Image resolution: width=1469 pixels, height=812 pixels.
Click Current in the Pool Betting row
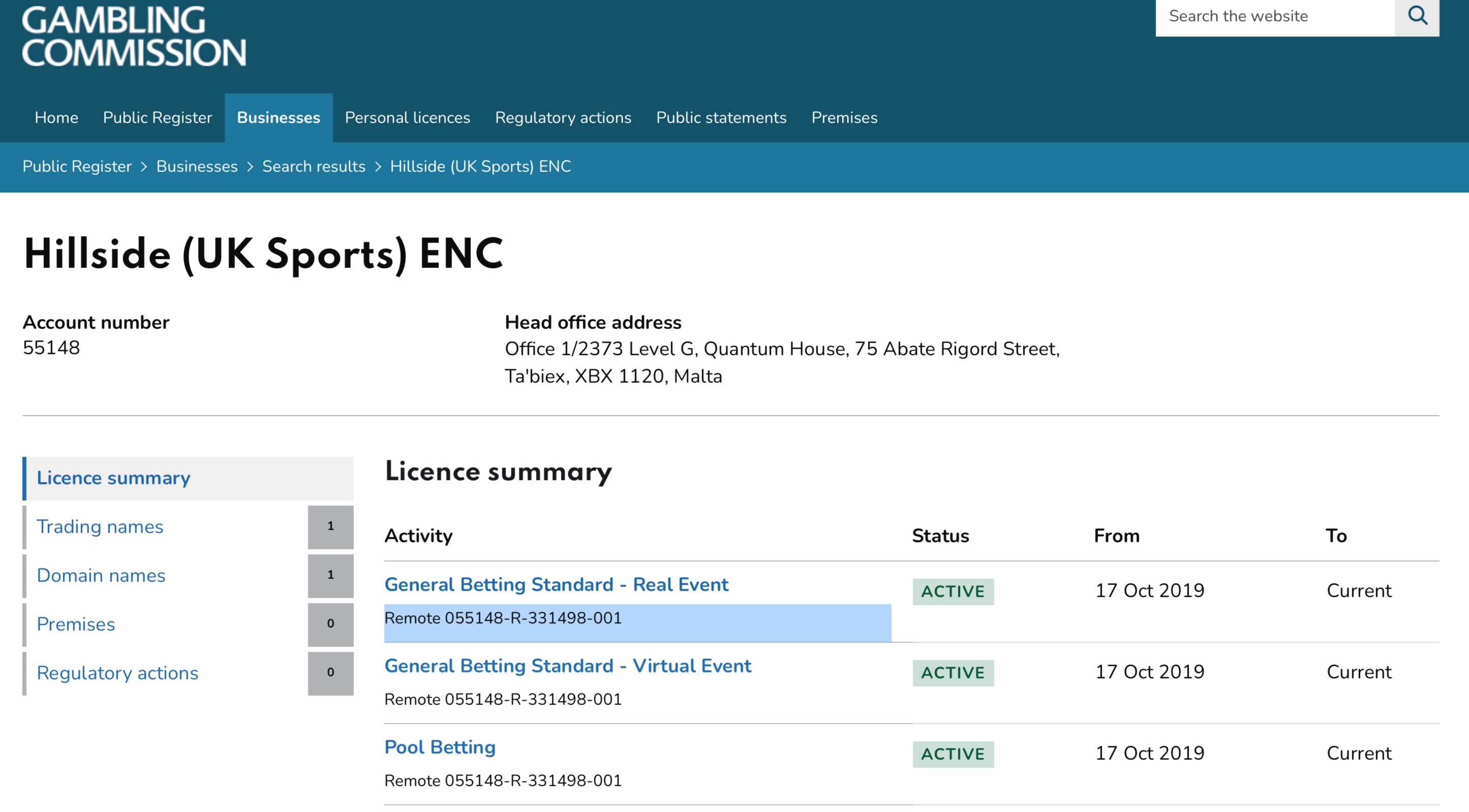(1359, 753)
